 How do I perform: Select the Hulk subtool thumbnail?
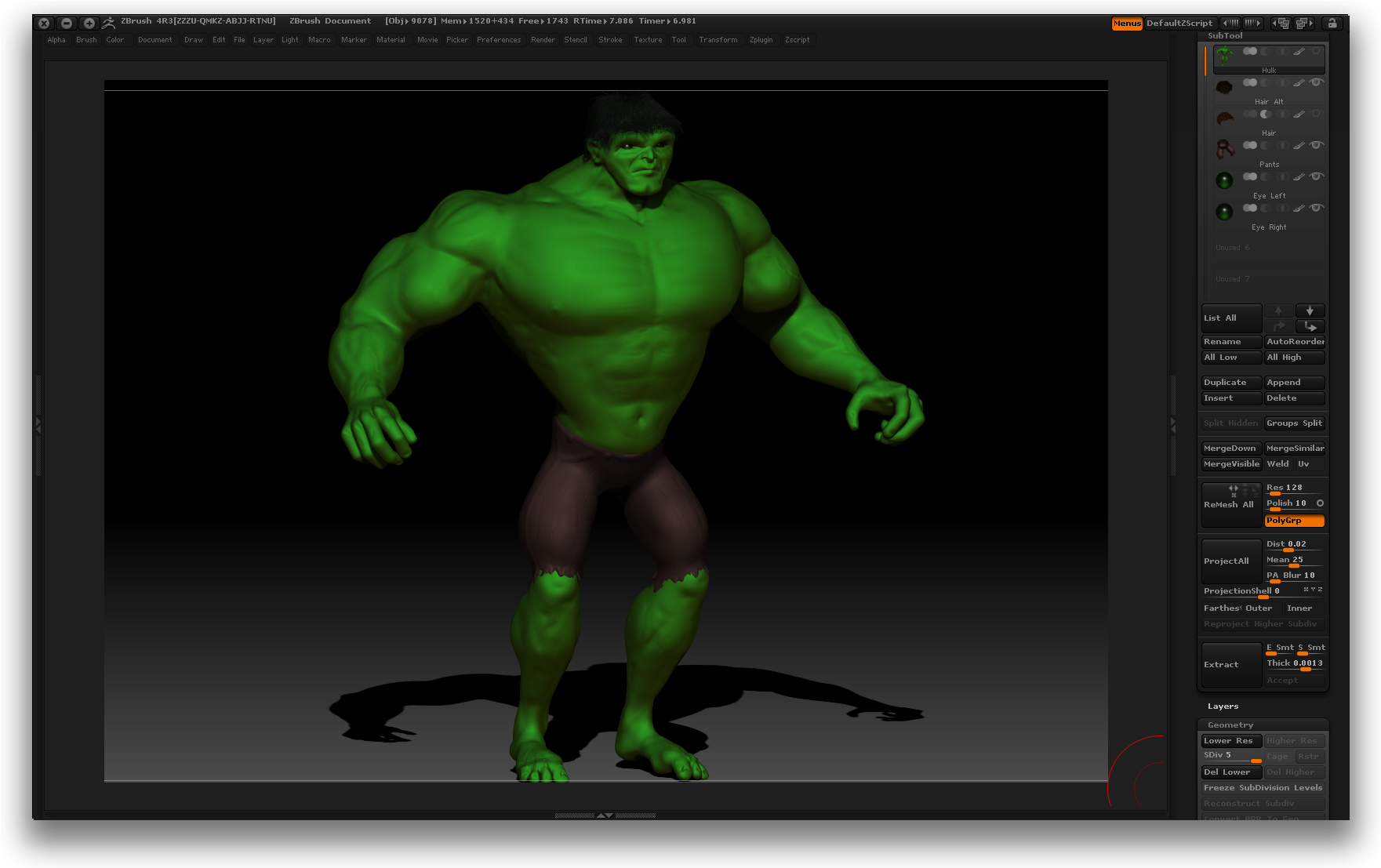pyautogui.click(x=1223, y=56)
